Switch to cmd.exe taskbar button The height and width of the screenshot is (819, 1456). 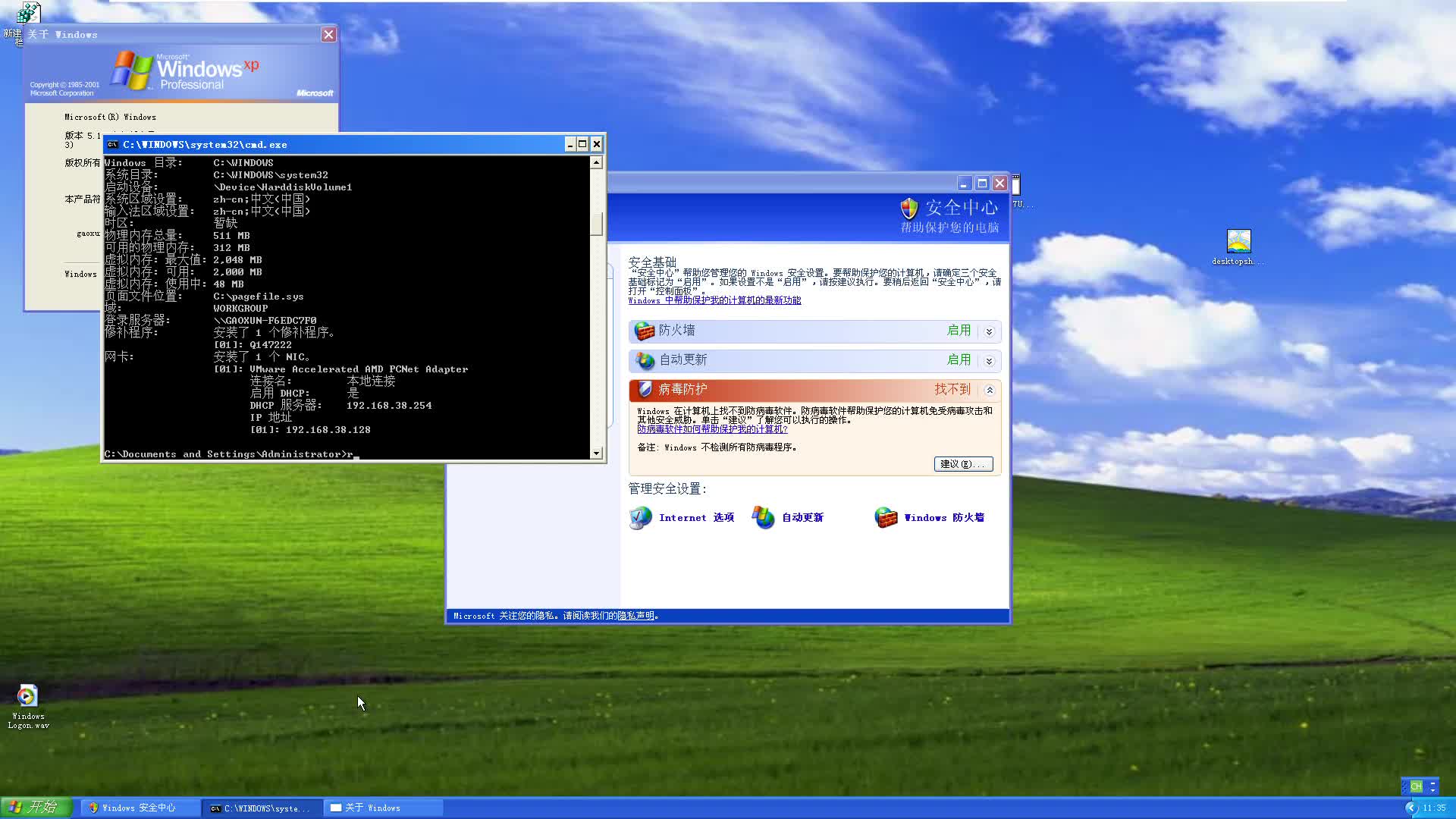pos(262,808)
